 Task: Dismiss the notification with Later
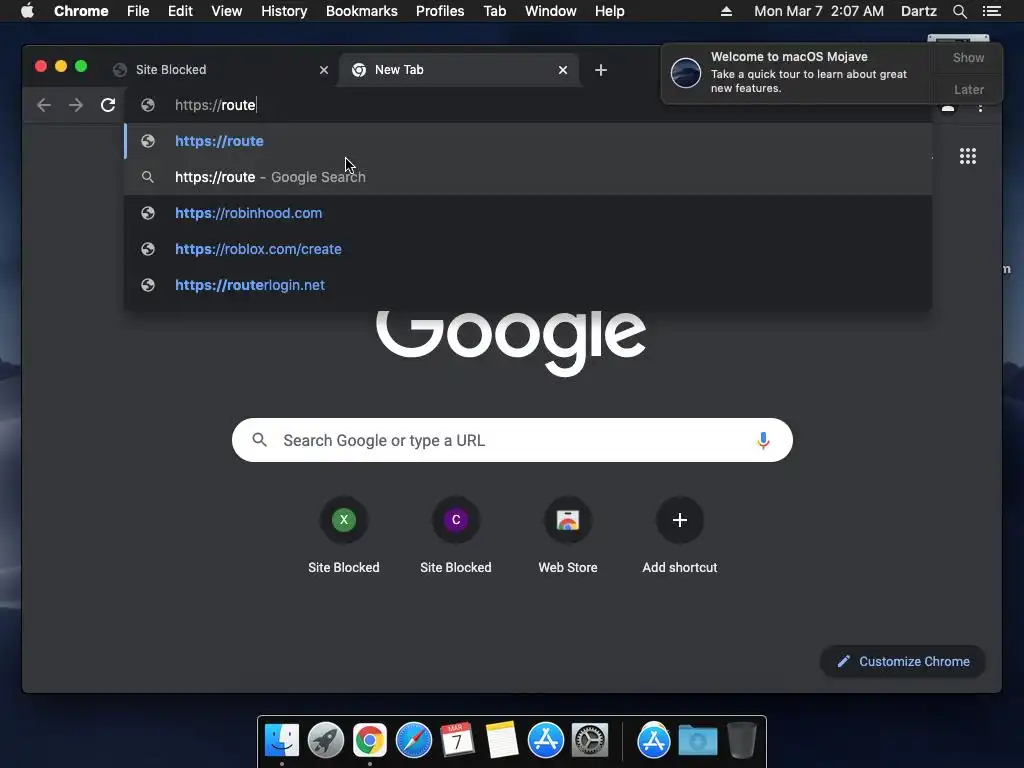click(x=968, y=89)
